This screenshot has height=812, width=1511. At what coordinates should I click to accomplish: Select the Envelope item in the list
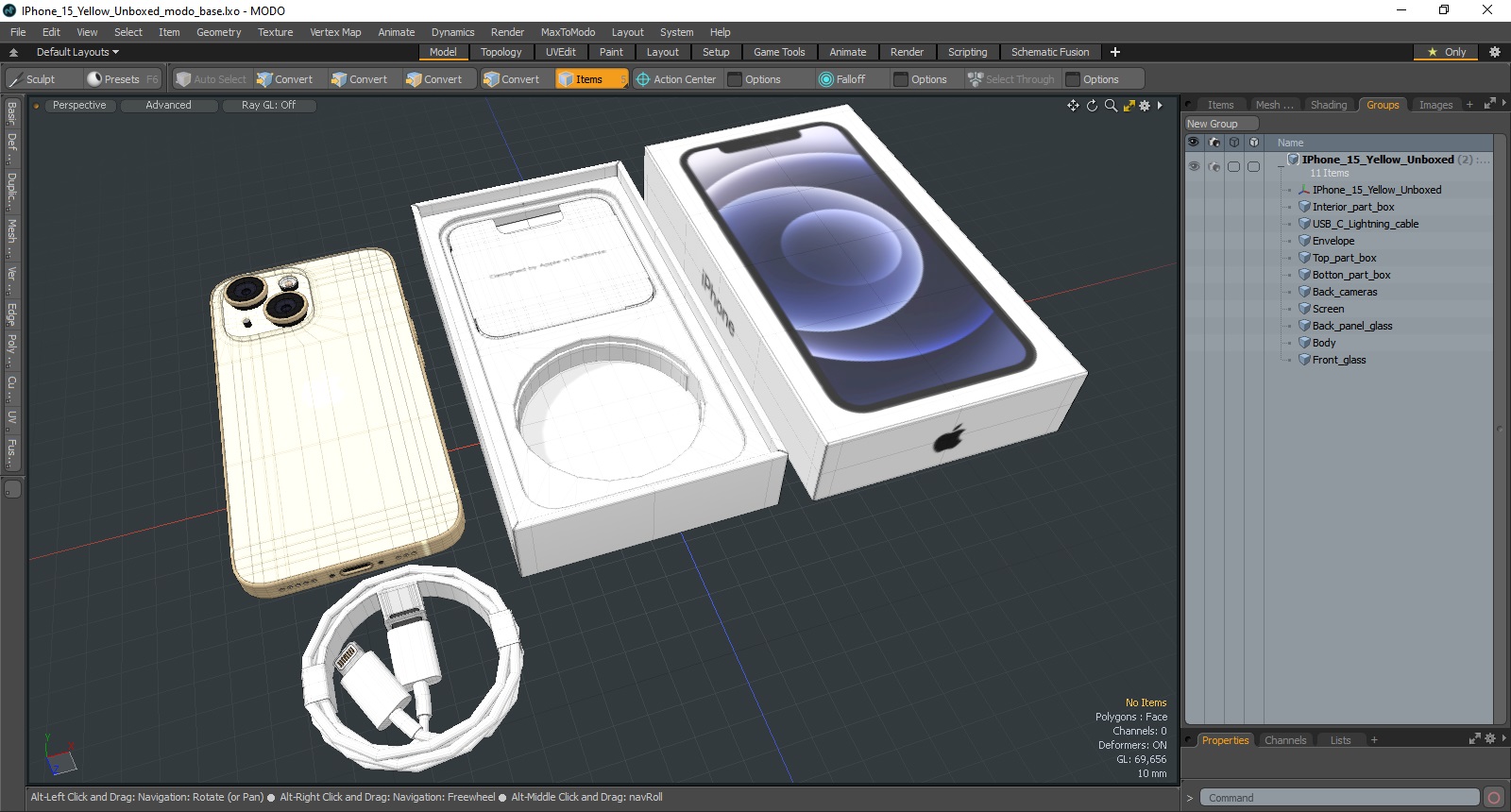tap(1333, 241)
